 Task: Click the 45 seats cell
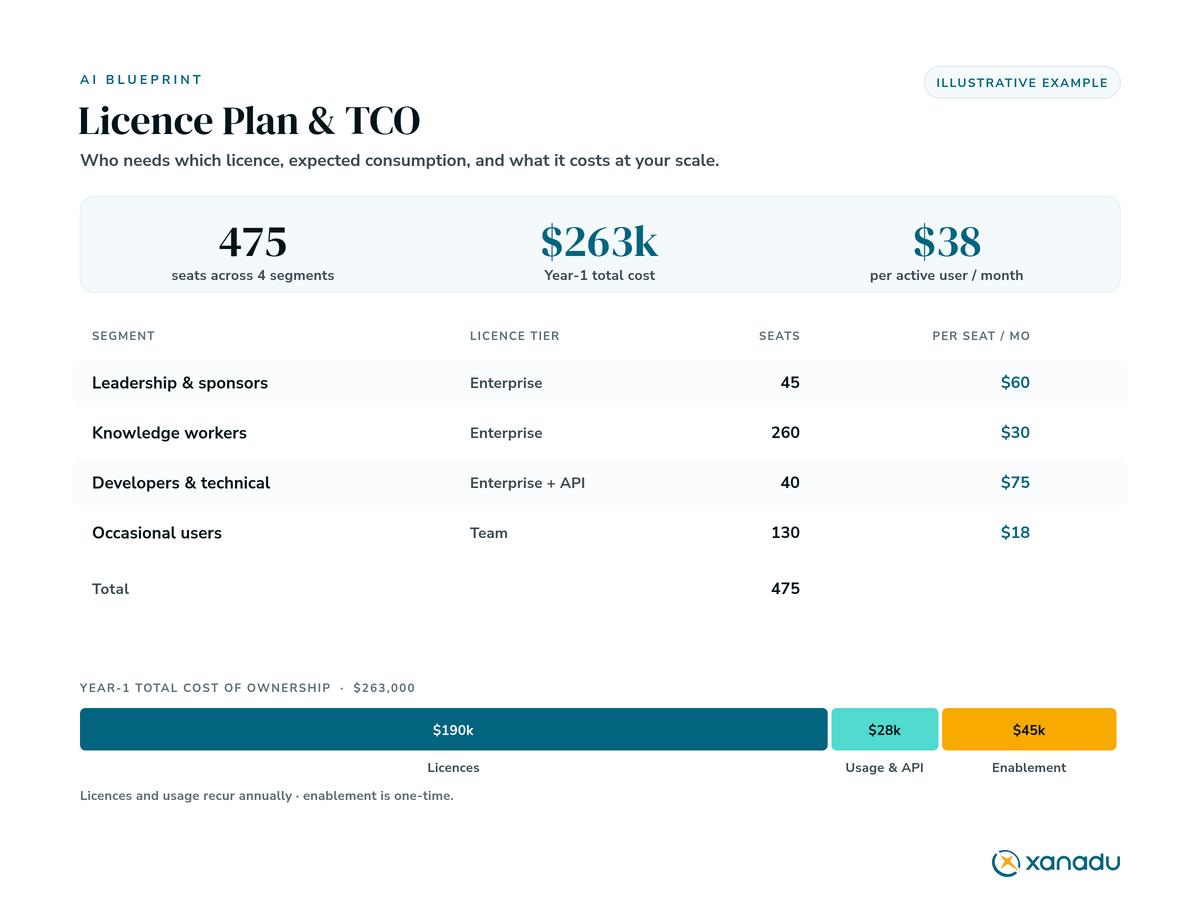click(790, 383)
